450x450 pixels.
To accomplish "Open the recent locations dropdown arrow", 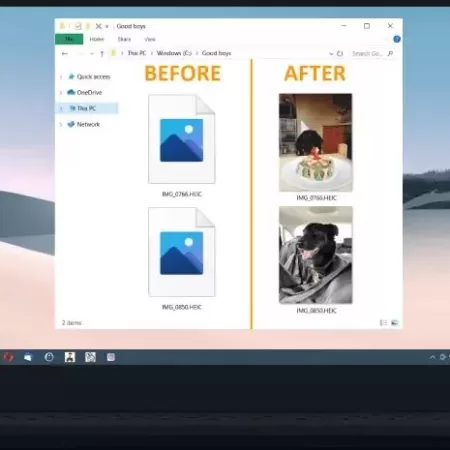I will (92, 54).
